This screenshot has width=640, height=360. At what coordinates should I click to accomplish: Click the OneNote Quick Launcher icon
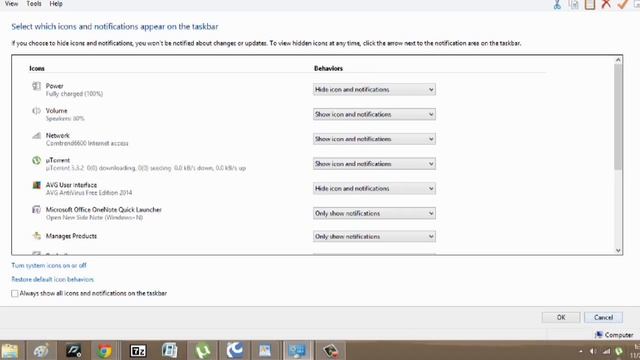coord(36,209)
